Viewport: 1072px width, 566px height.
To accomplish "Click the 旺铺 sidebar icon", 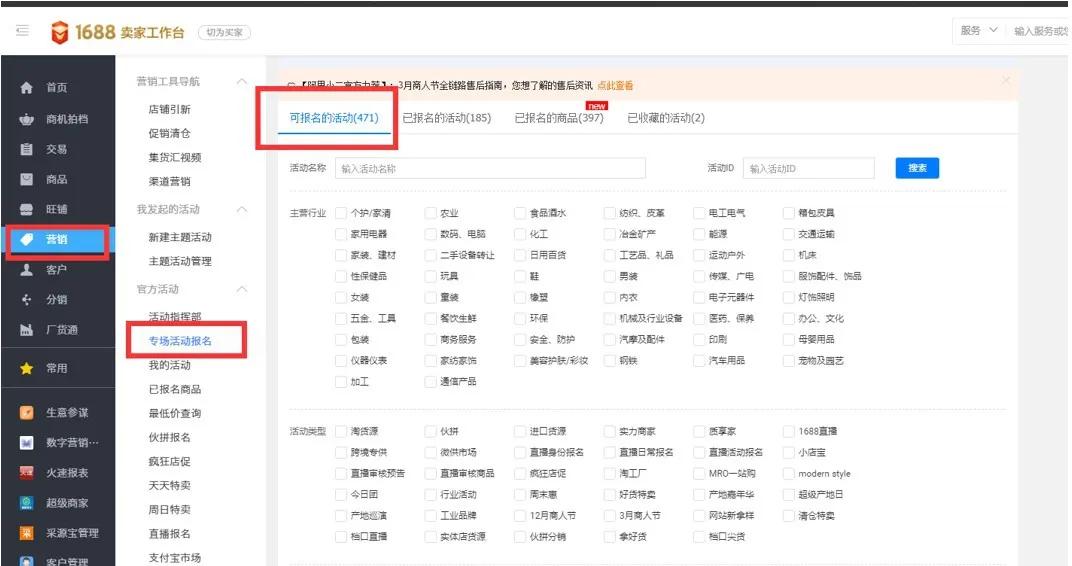I will tap(27, 209).
